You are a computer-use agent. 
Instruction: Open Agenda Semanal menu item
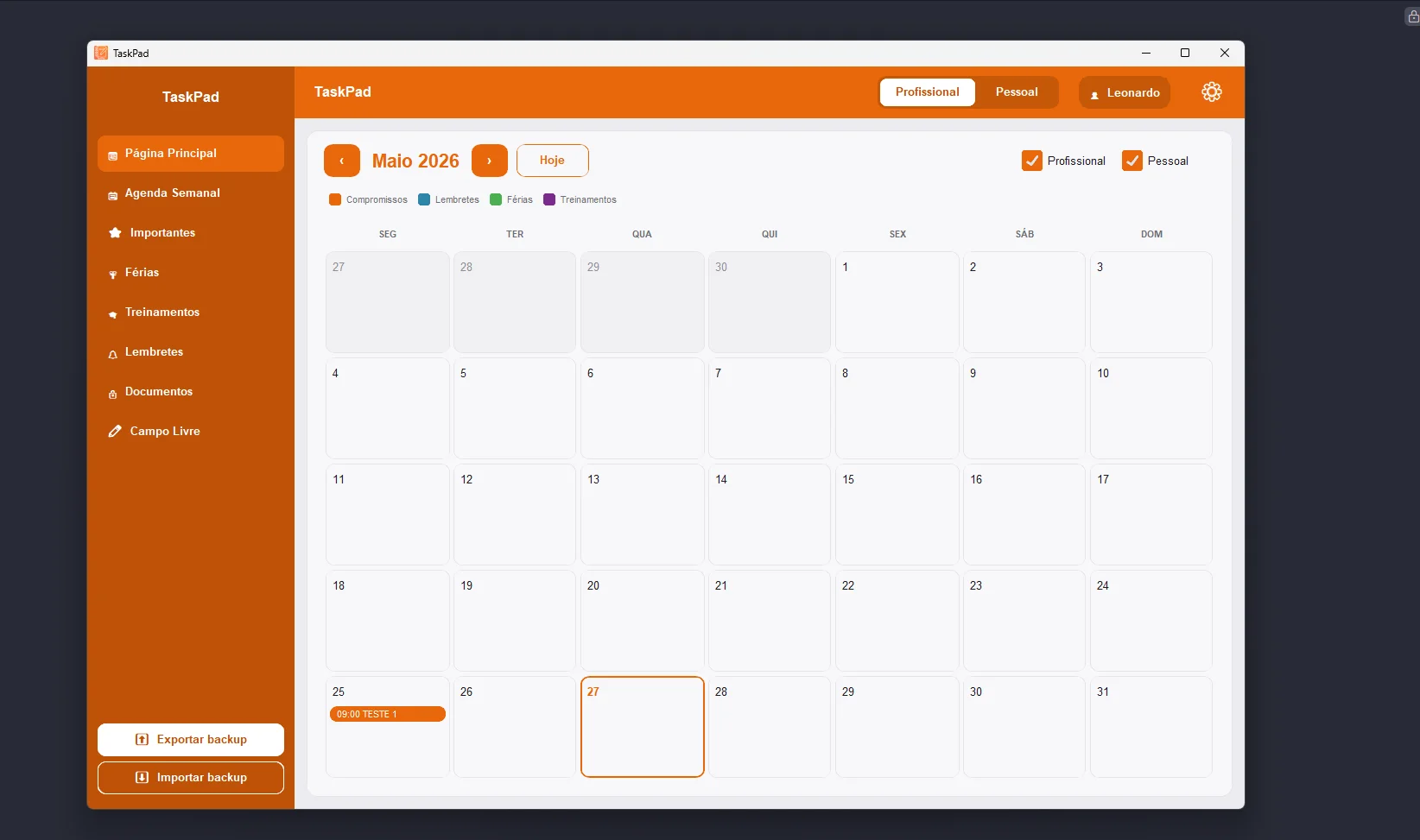click(191, 193)
